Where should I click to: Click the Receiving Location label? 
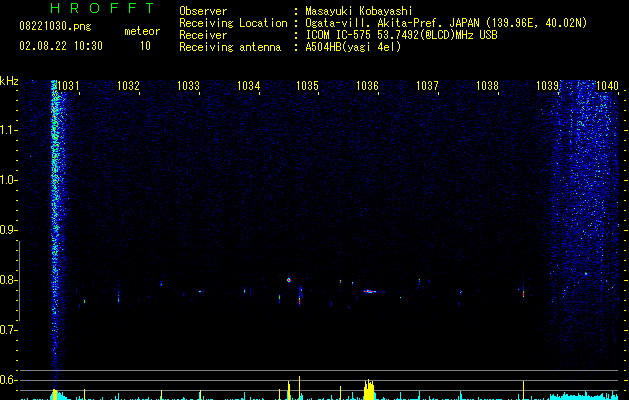click(233, 23)
